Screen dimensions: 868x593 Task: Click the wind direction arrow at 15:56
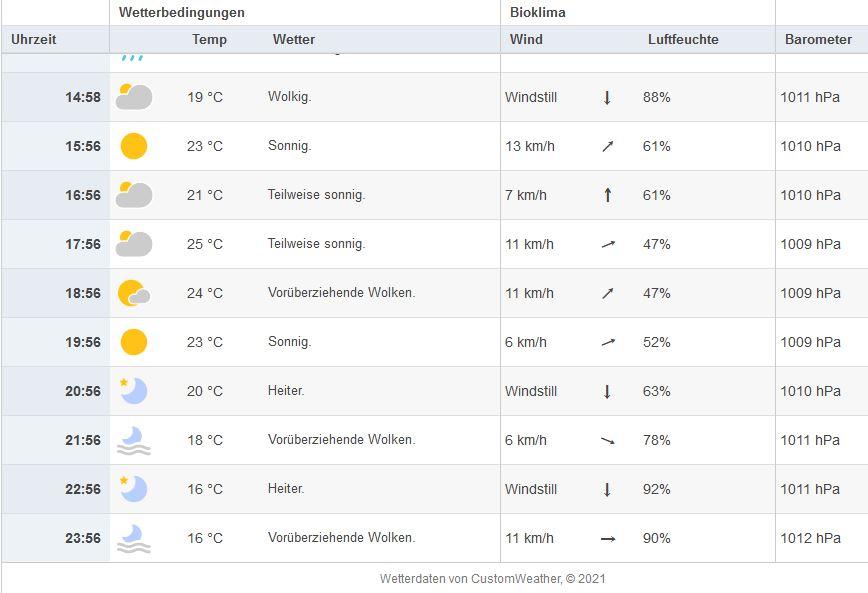[x=608, y=146]
